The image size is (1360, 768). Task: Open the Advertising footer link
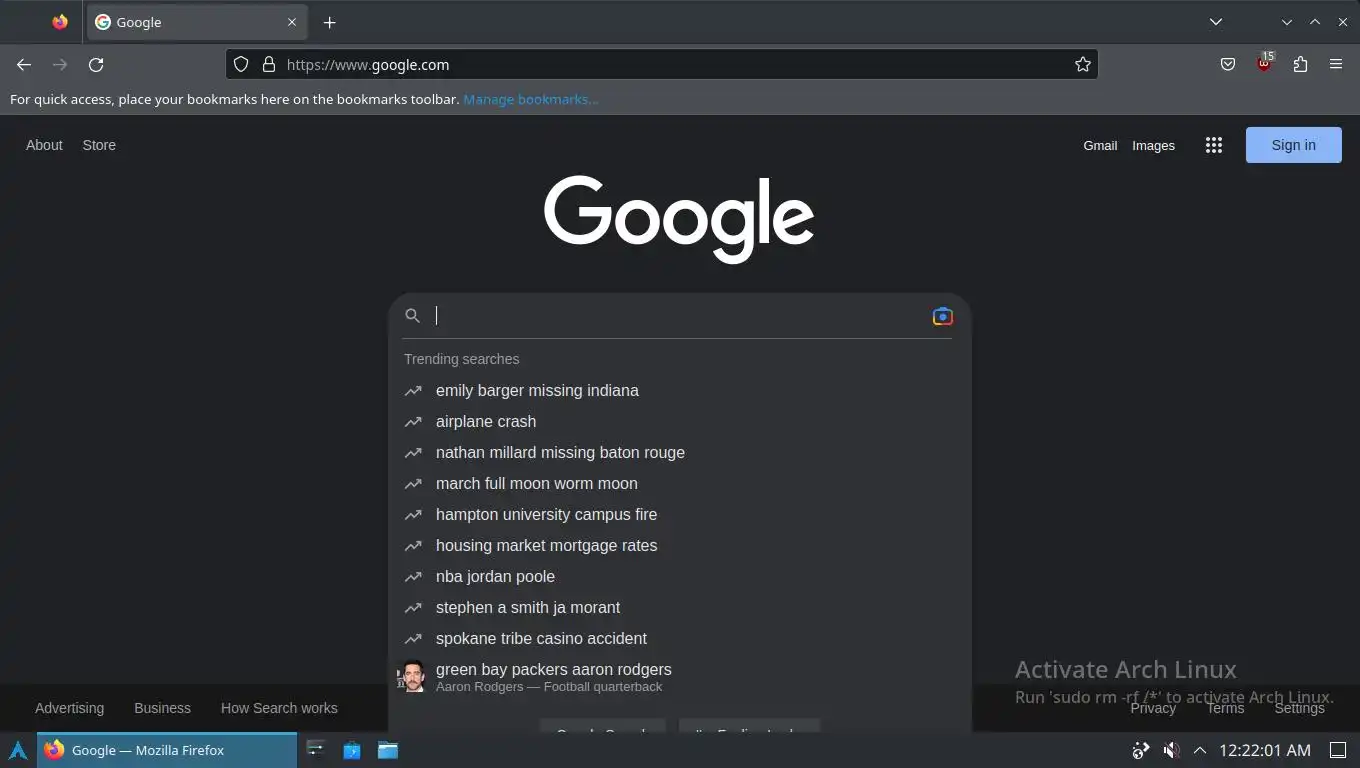69,708
